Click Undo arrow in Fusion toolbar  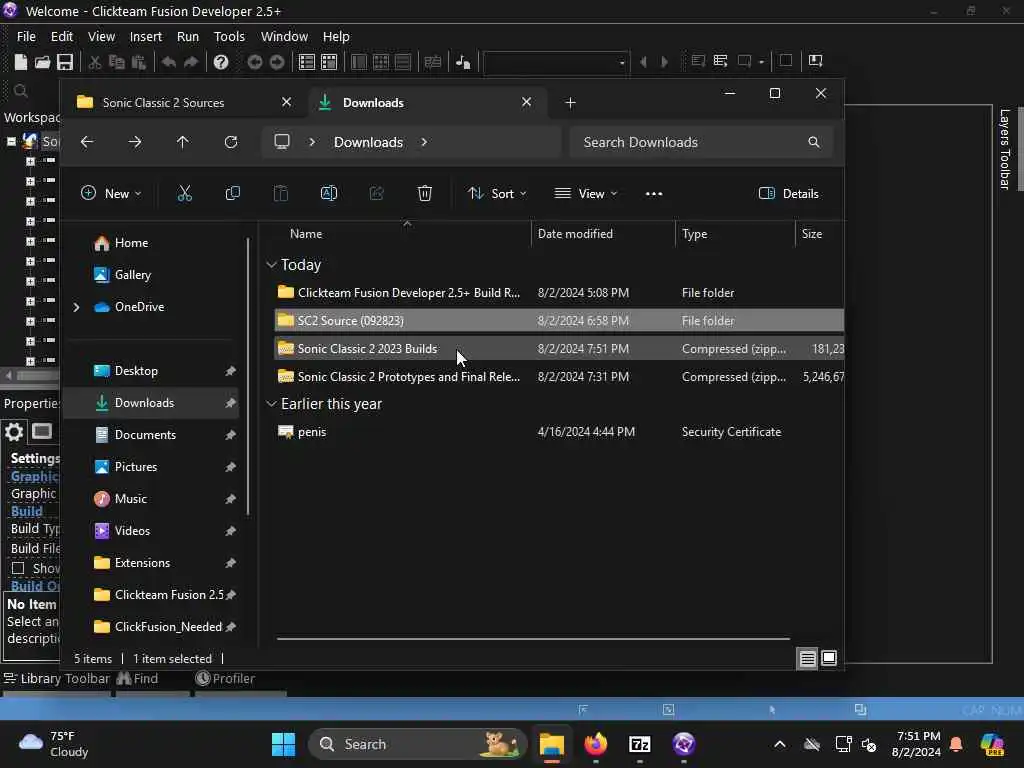coord(168,61)
